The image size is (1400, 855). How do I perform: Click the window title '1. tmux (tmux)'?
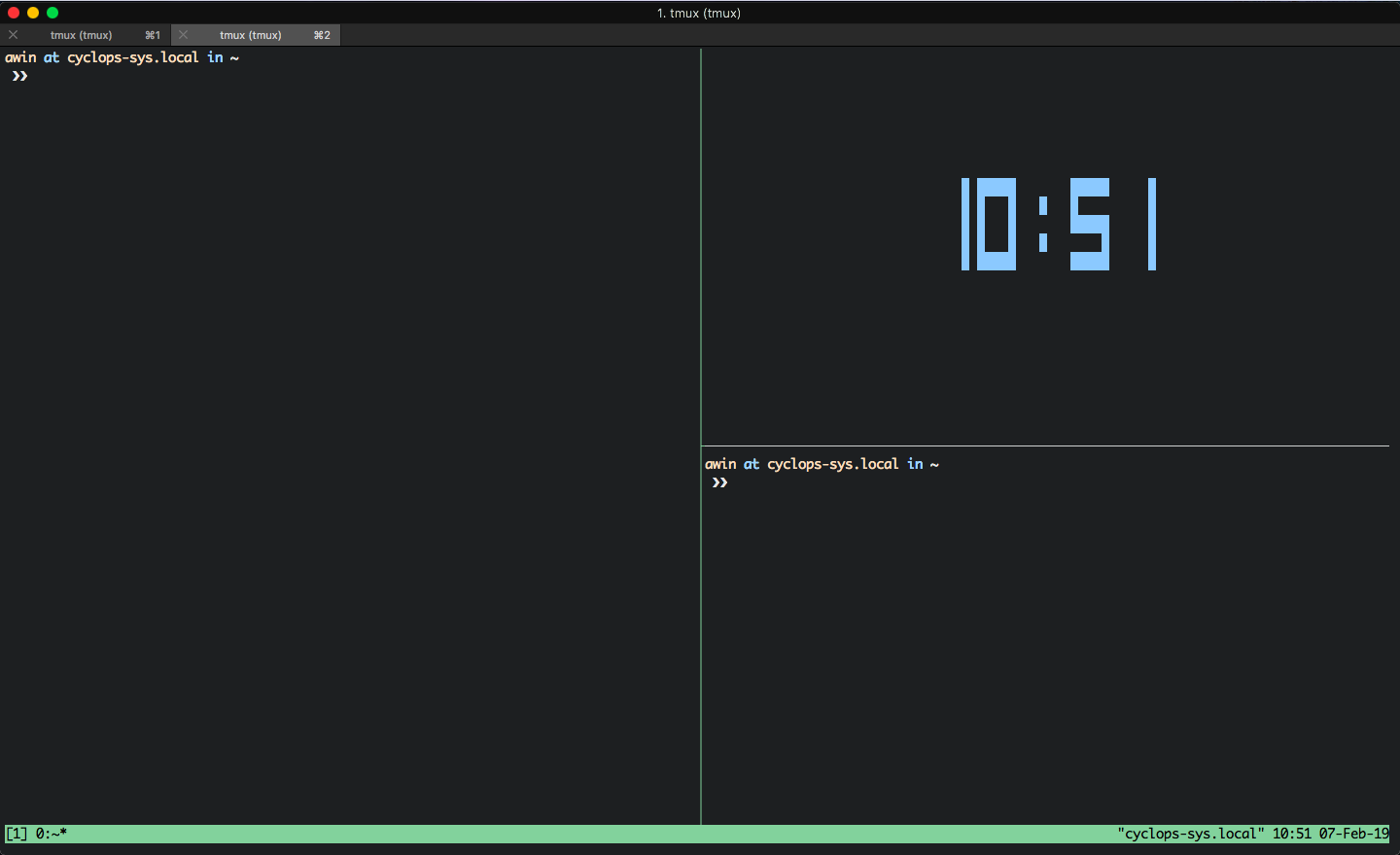pos(699,13)
